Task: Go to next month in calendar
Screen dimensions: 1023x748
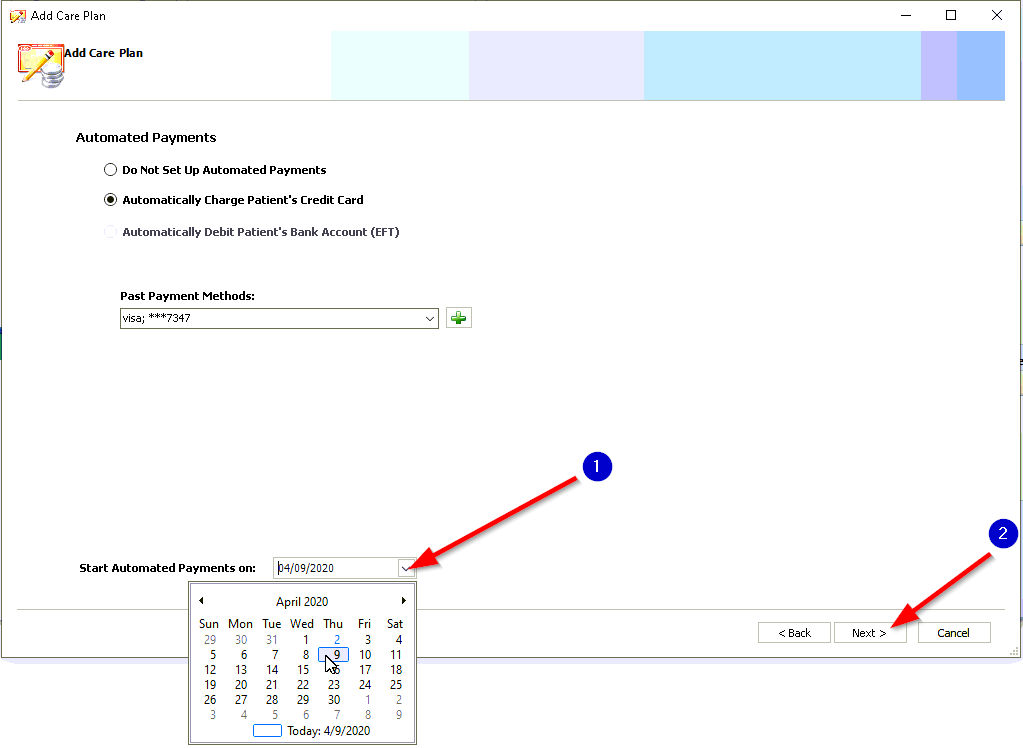Action: [404, 600]
